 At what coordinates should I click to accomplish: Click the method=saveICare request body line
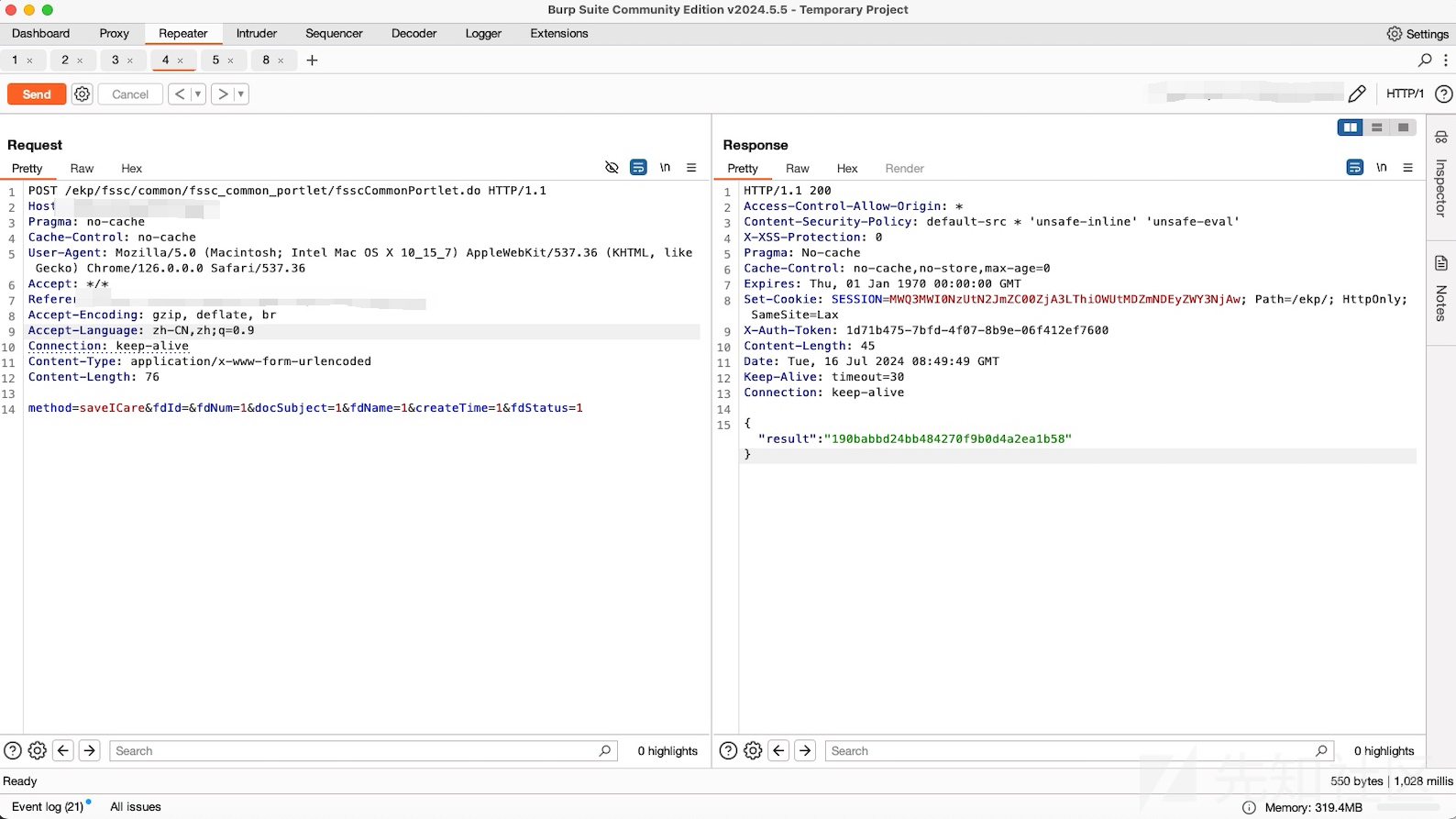[x=305, y=408]
